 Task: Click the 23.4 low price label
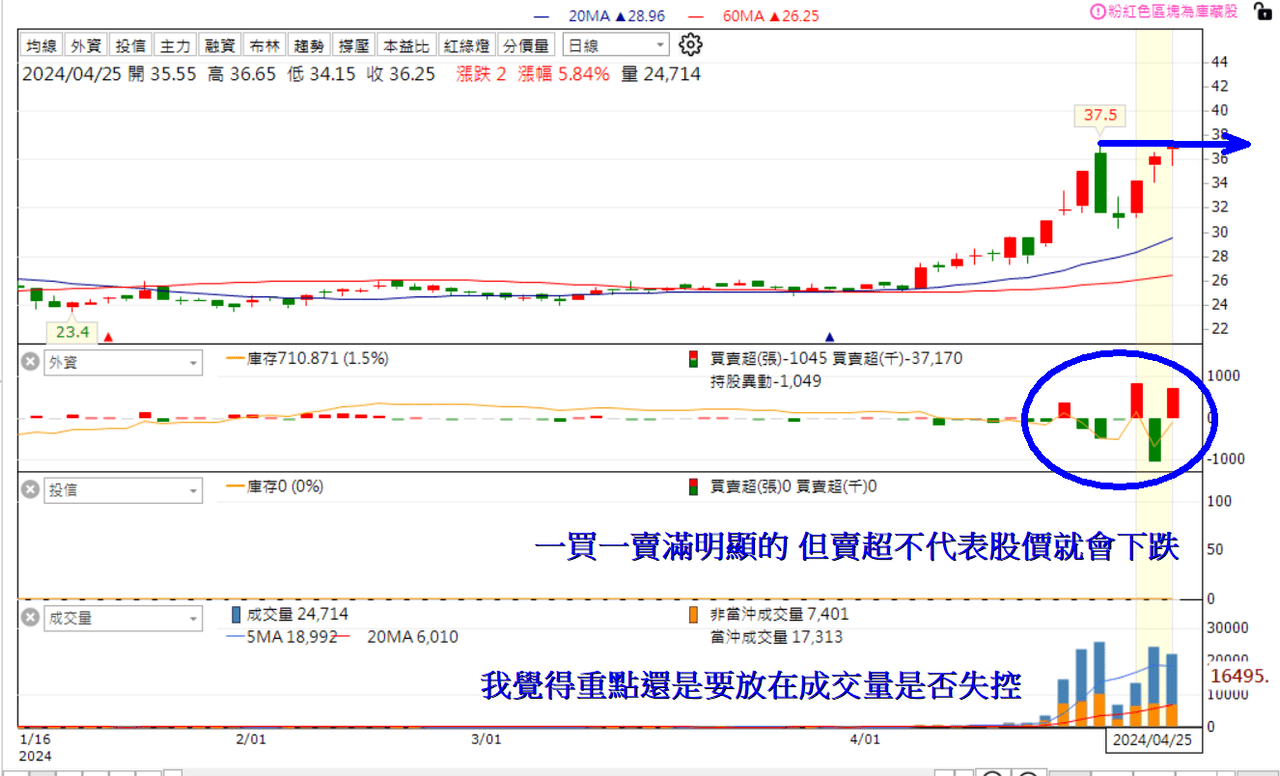[71, 331]
